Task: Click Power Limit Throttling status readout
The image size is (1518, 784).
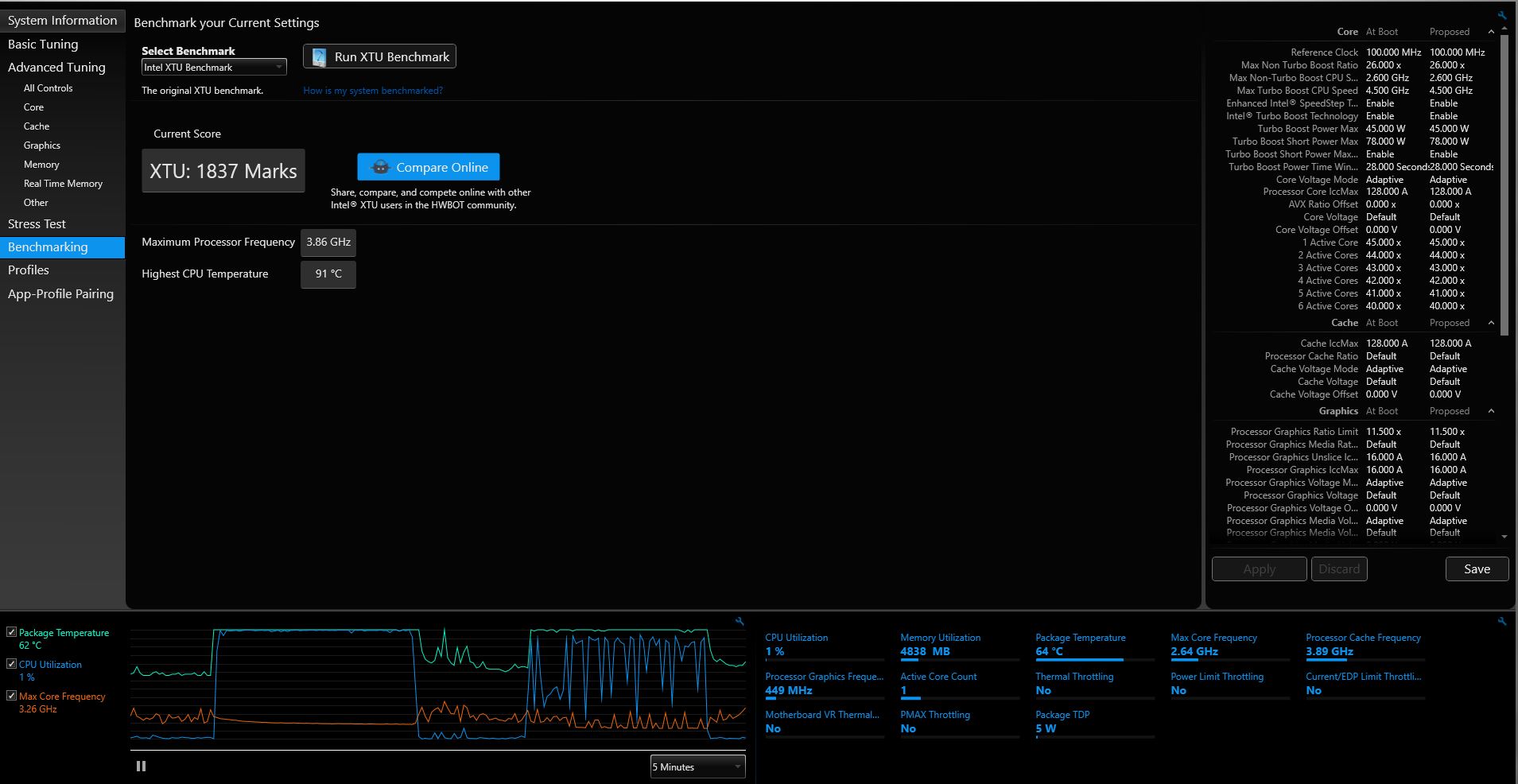Action: [1230, 684]
